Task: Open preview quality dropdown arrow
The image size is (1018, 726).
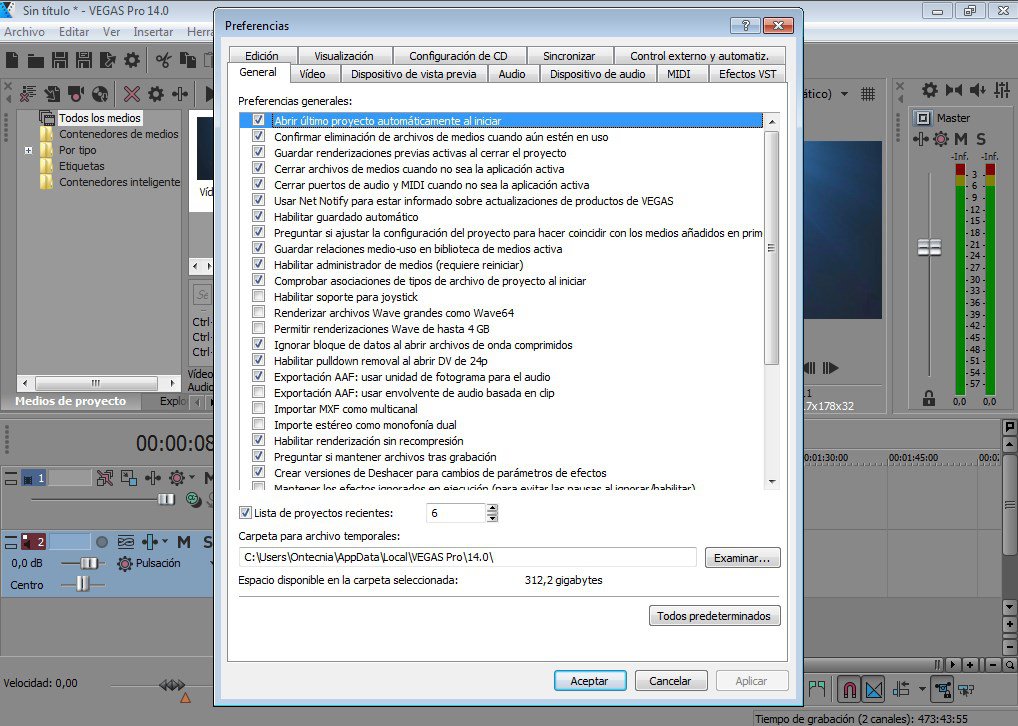Action: pos(844,94)
